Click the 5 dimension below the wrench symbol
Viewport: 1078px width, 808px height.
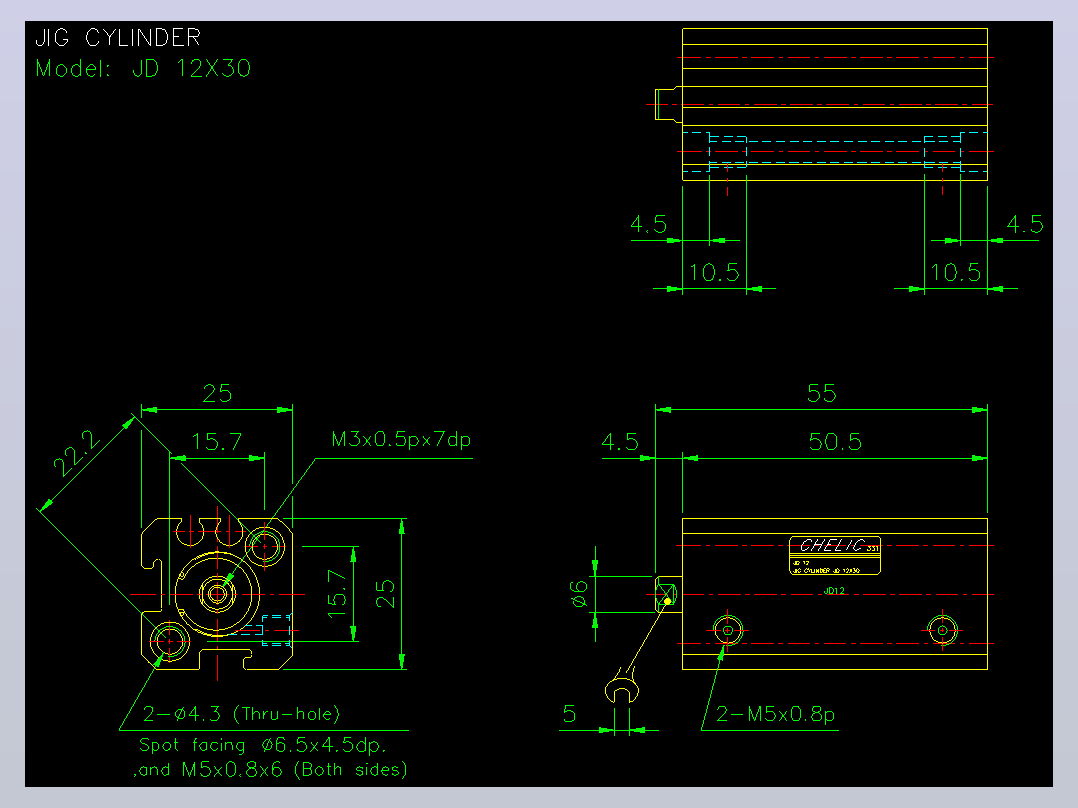(x=569, y=714)
